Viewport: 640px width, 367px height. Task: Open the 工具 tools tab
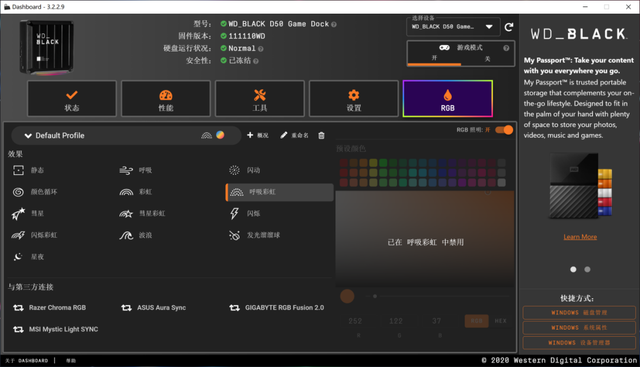pyautogui.click(x=260, y=99)
